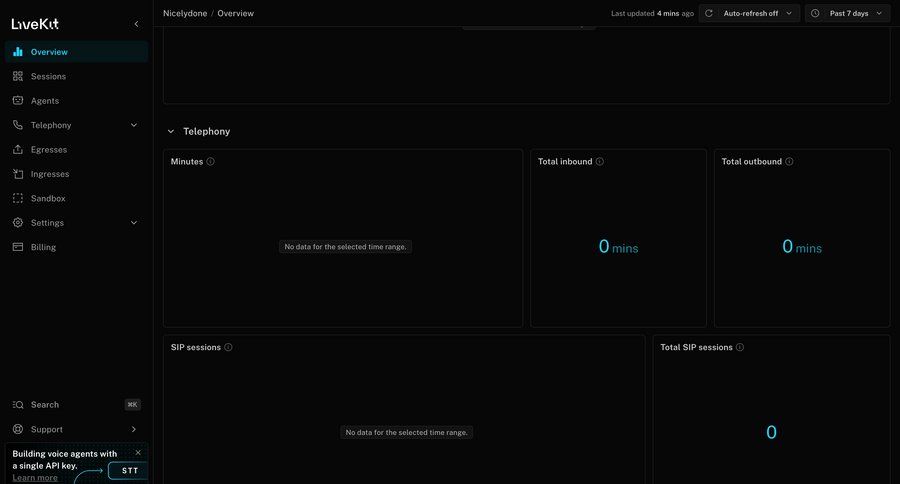Click the Egresses upload icon
900x484 pixels.
18,149
